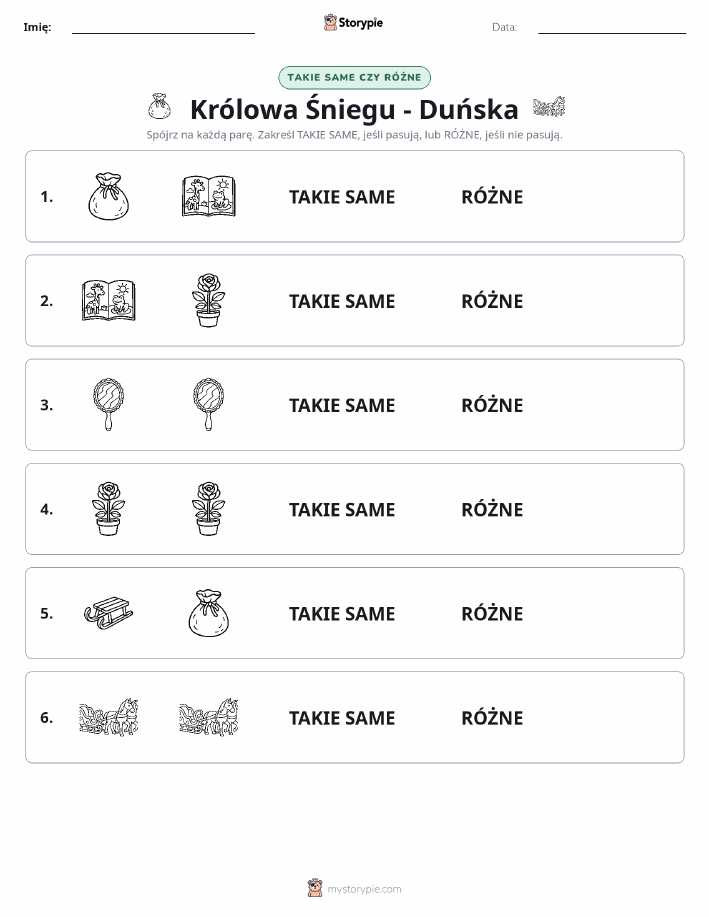Click the right hand mirror in row 3
The image size is (709, 917).
coord(209,405)
